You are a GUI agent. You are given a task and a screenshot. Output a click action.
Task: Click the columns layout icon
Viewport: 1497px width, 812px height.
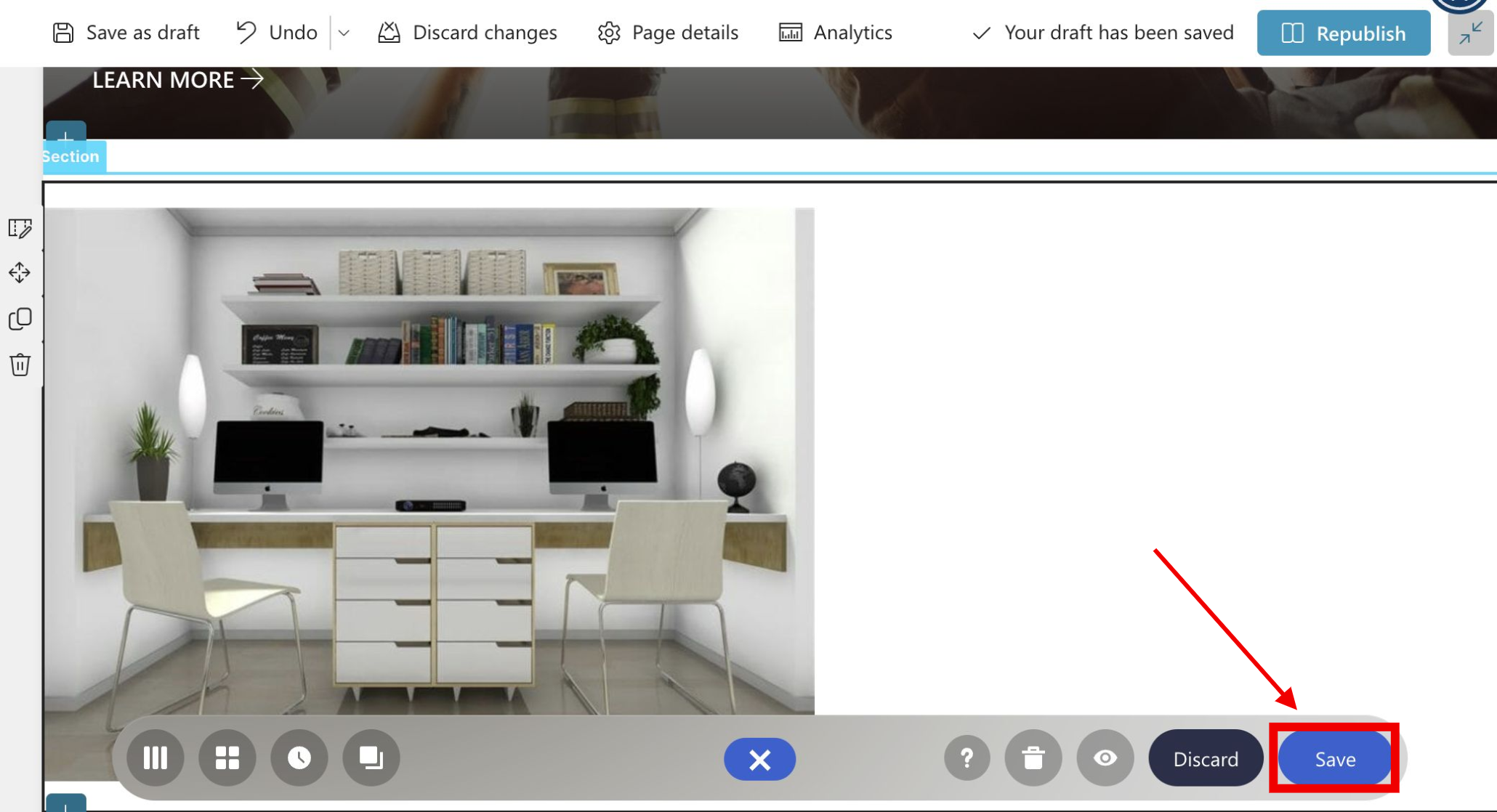coord(156,758)
